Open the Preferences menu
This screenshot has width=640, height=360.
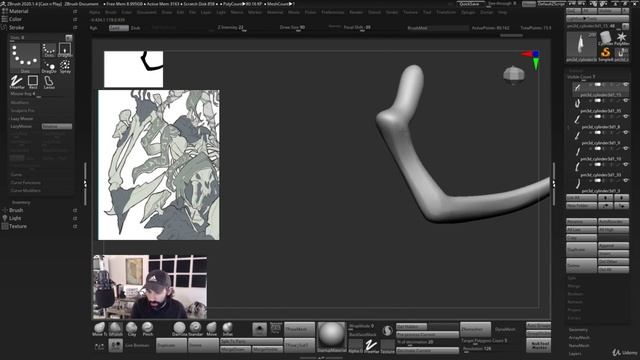(x=333, y=12)
